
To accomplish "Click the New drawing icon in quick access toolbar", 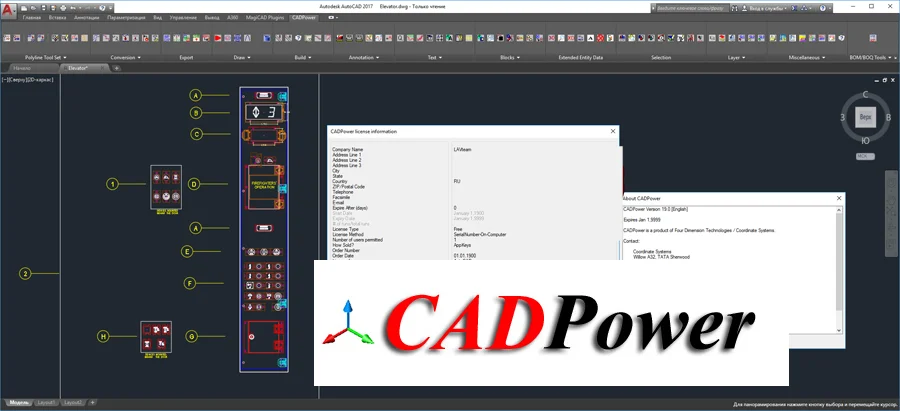I will point(24,8).
